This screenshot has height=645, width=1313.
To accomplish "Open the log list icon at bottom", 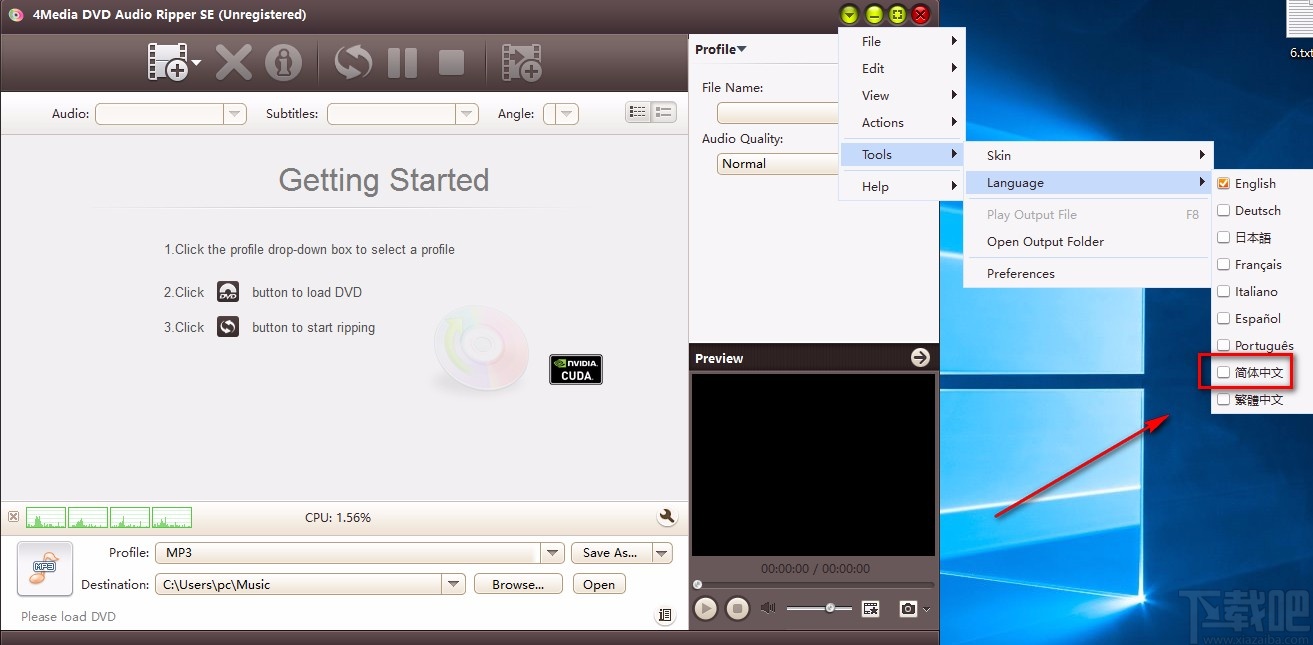I will (665, 616).
